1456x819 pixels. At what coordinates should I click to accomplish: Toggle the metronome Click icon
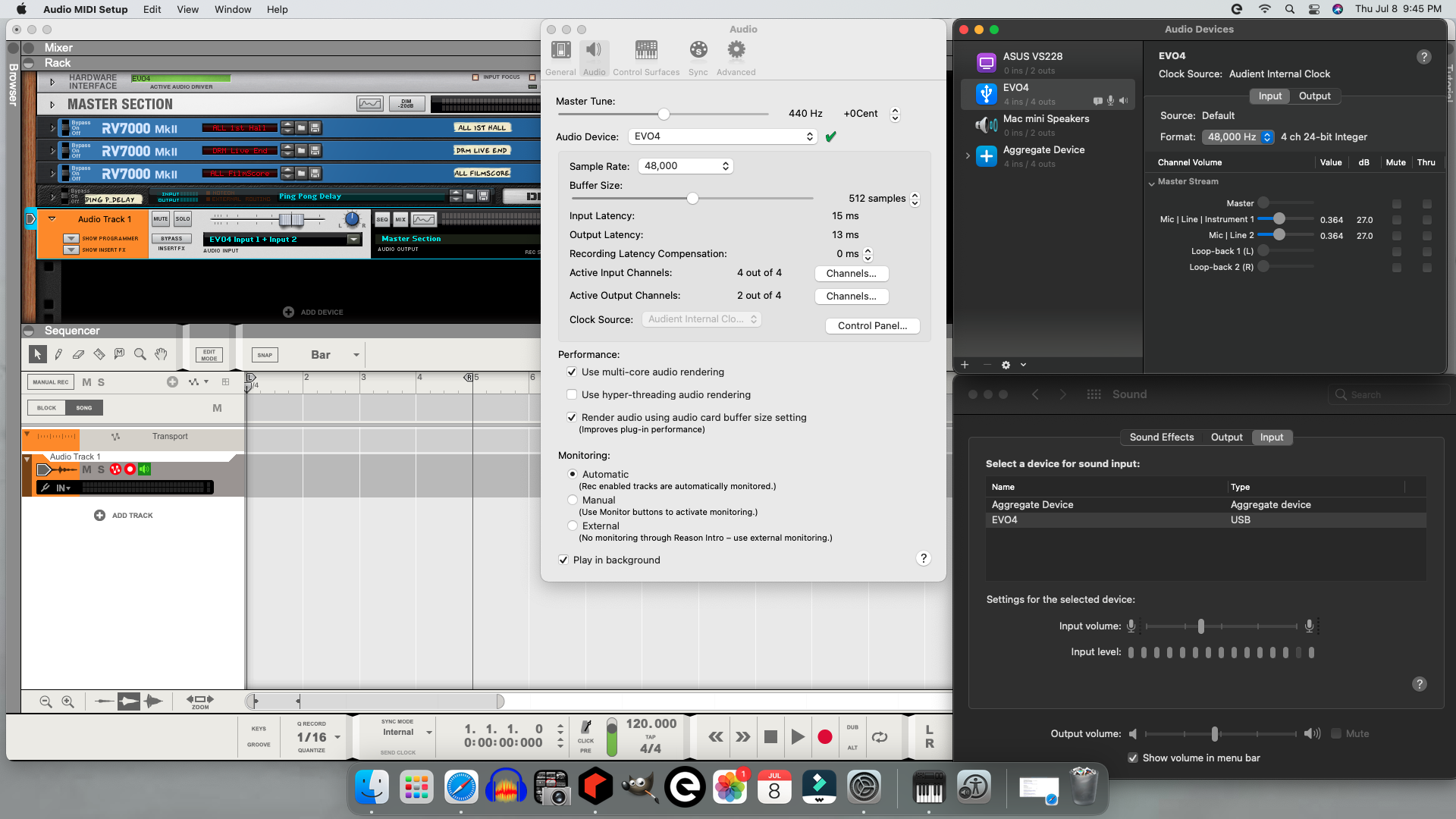pyautogui.click(x=586, y=727)
